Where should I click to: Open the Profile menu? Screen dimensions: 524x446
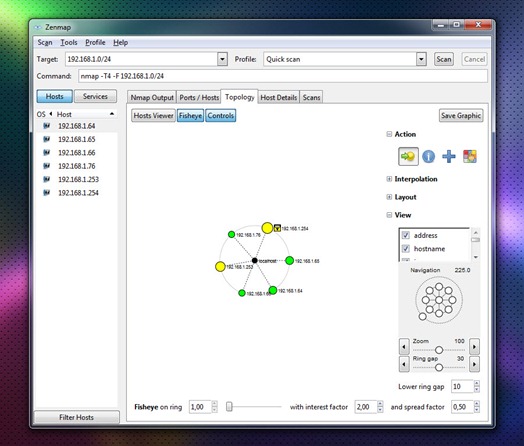click(95, 42)
